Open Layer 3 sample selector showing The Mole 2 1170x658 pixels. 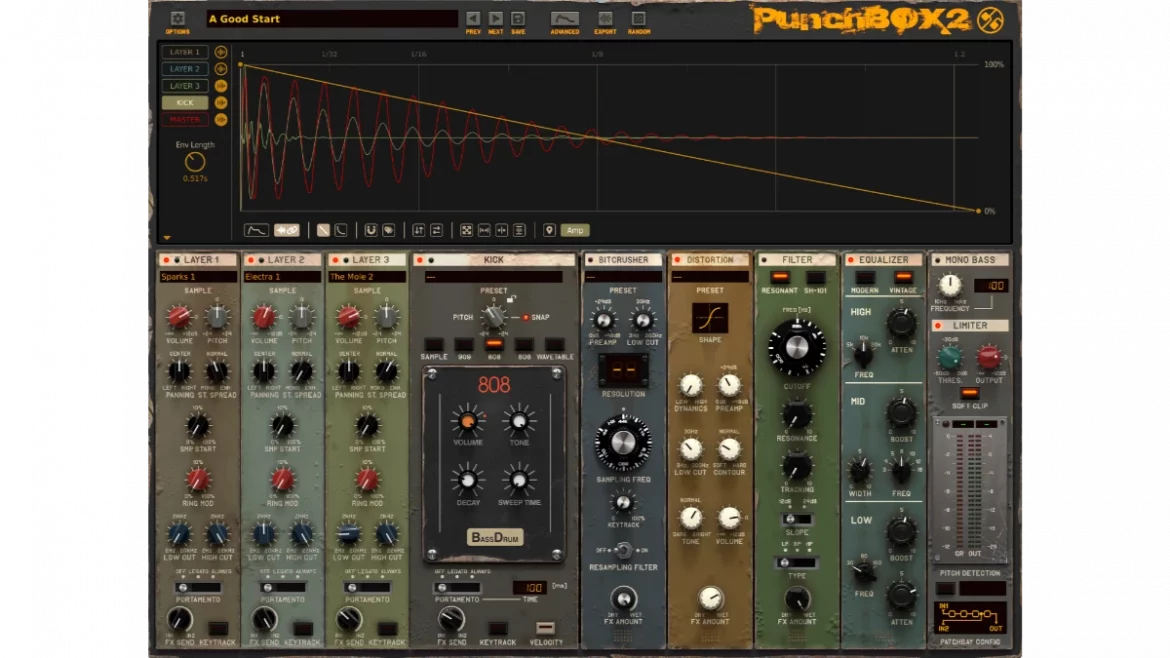pos(366,277)
